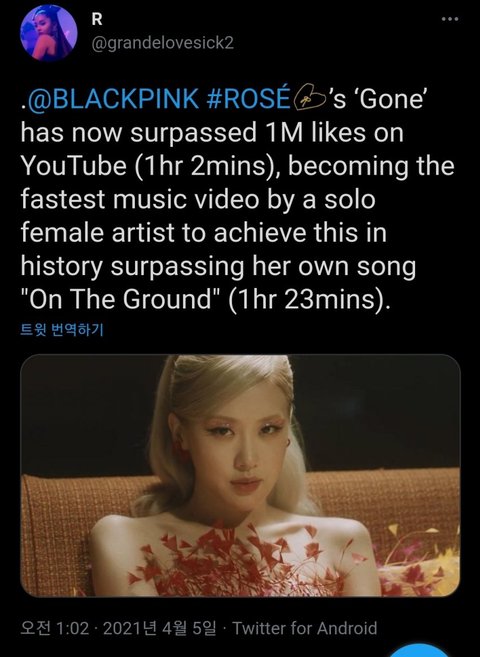Open the #ROSÉ hashtag
480x657 pixels.
[x=248, y=99]
